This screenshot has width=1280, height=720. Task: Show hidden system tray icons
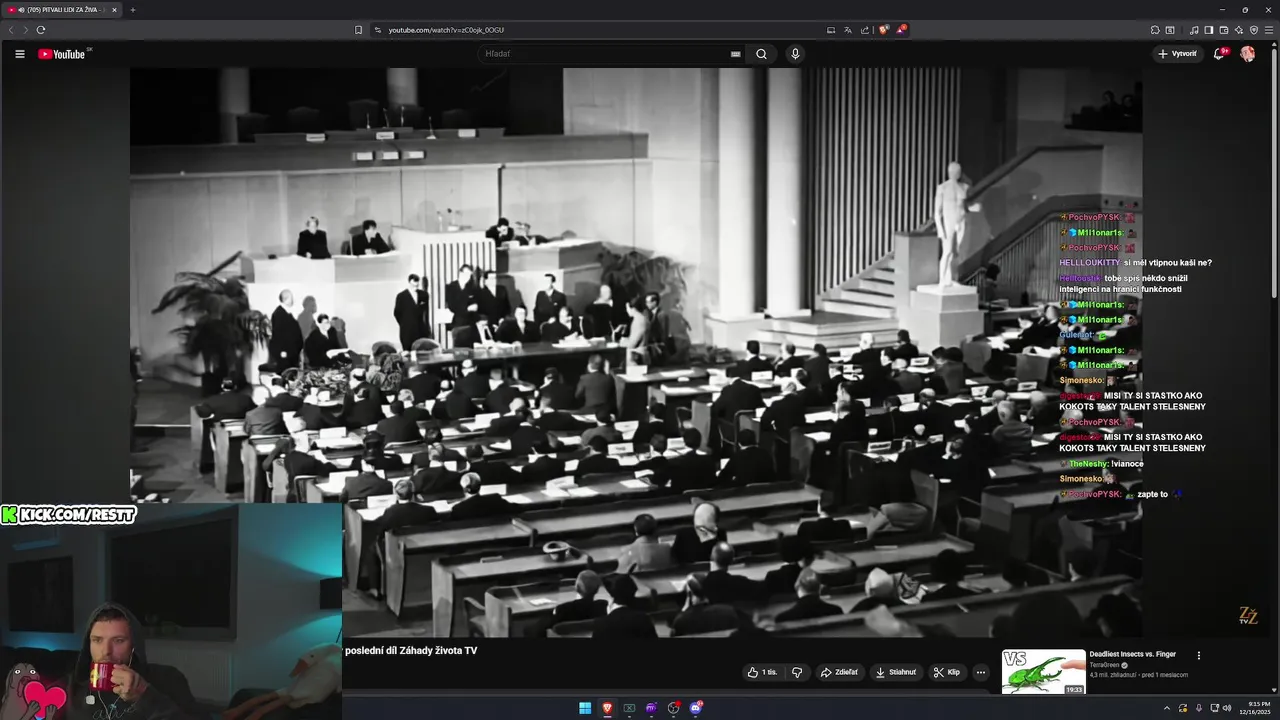click(1166, 708)
